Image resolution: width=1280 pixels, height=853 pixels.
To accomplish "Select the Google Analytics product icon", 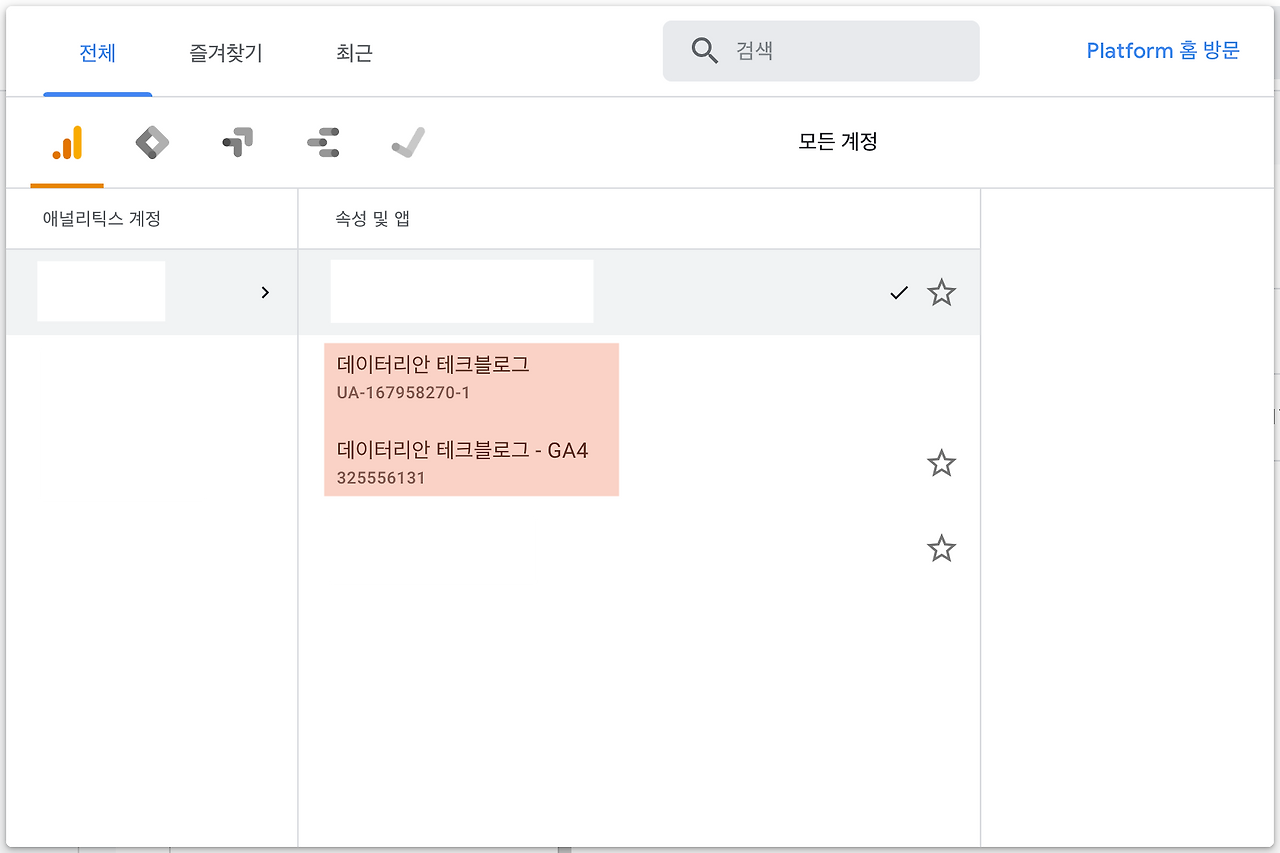I will coord(67,143).
